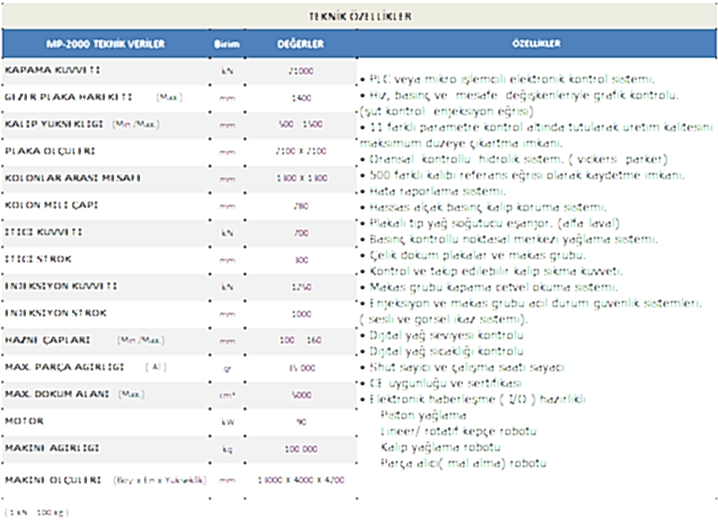Click the ÖZELLİKLER column header
This screenshot has width=718, height=521.
coord(535,45)
